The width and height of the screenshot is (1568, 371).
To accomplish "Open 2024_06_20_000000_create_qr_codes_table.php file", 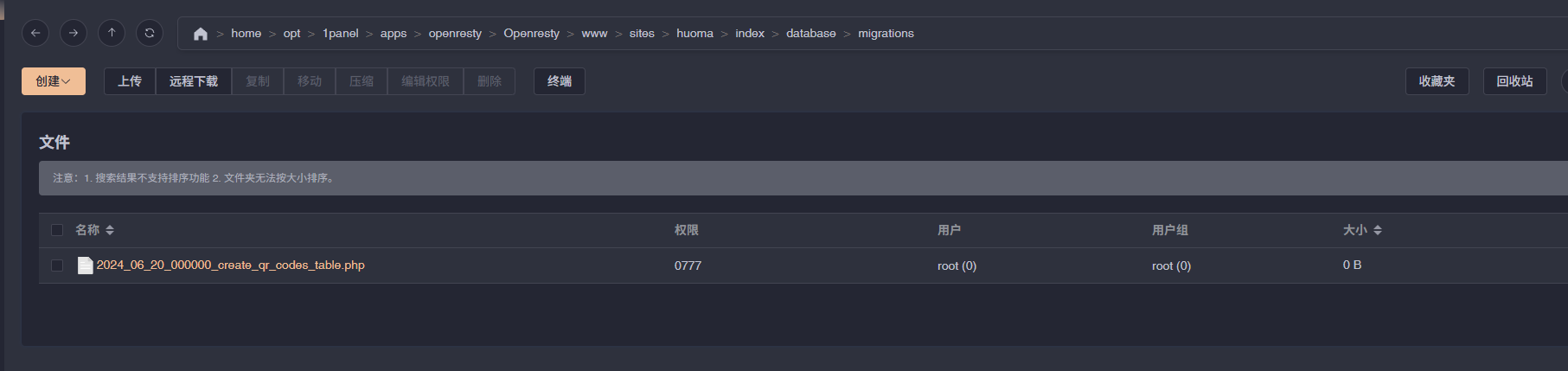I will [x=231, y=265].
